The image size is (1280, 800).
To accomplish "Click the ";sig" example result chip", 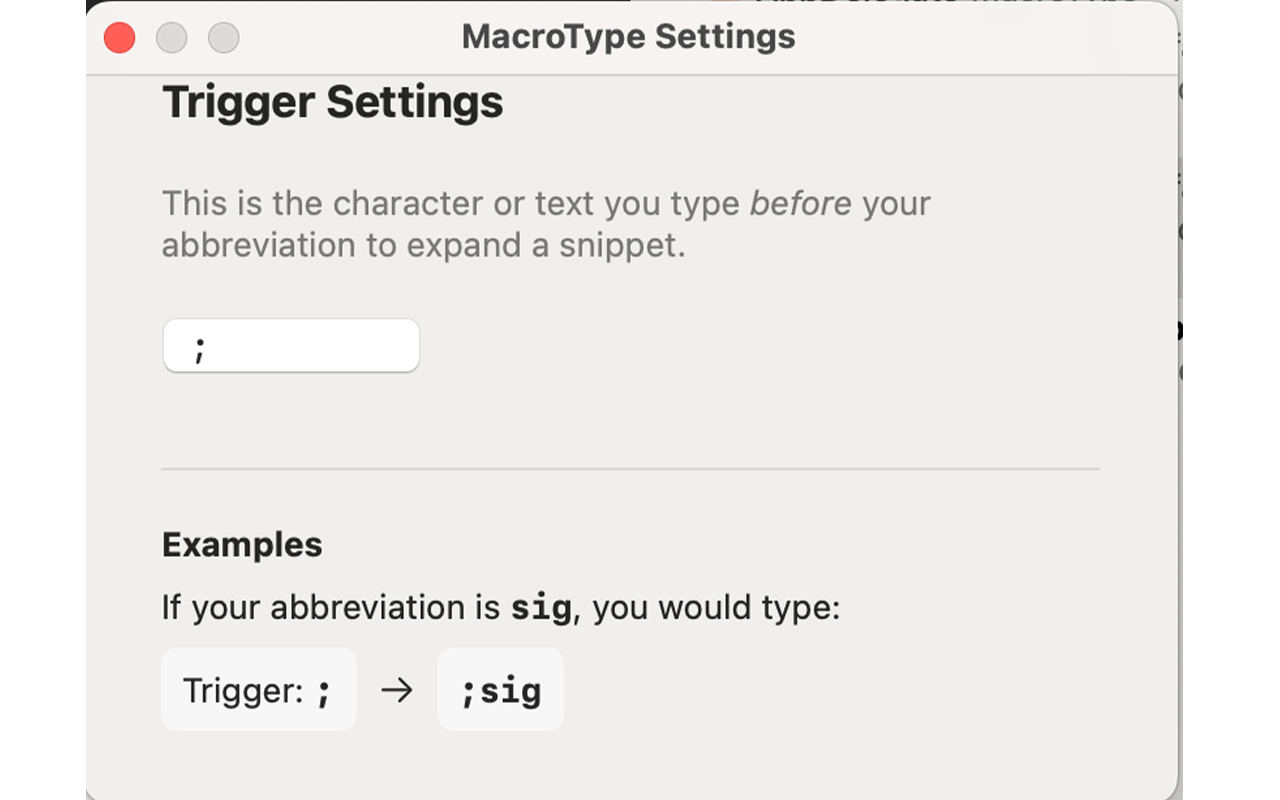I will (500, 690).
